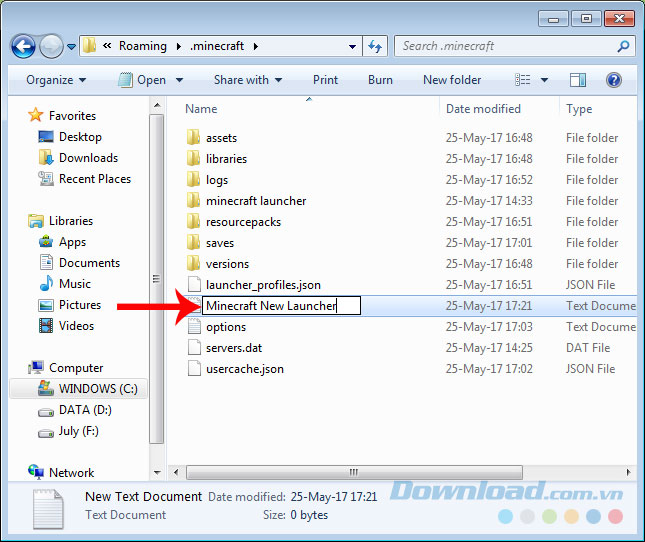Open Libraries in the navigation pane
The image size is (645, 542).
pyautogui.click(x=71, y=220)
